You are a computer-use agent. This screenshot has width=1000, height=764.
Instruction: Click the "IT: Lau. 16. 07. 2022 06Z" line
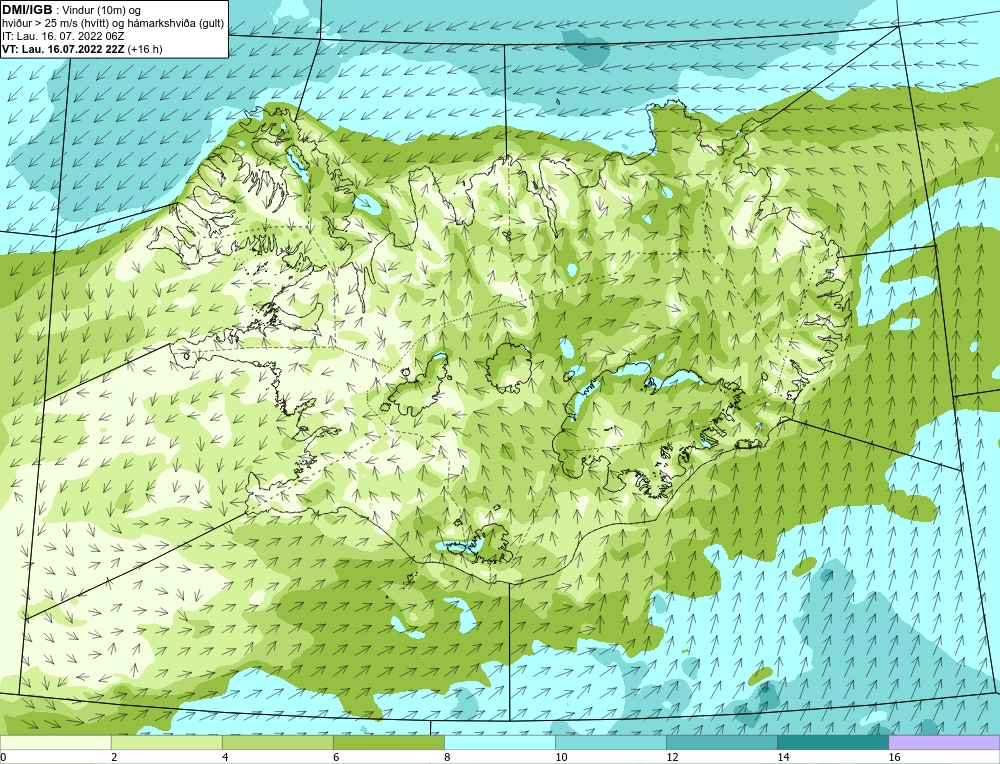[62, 36]
